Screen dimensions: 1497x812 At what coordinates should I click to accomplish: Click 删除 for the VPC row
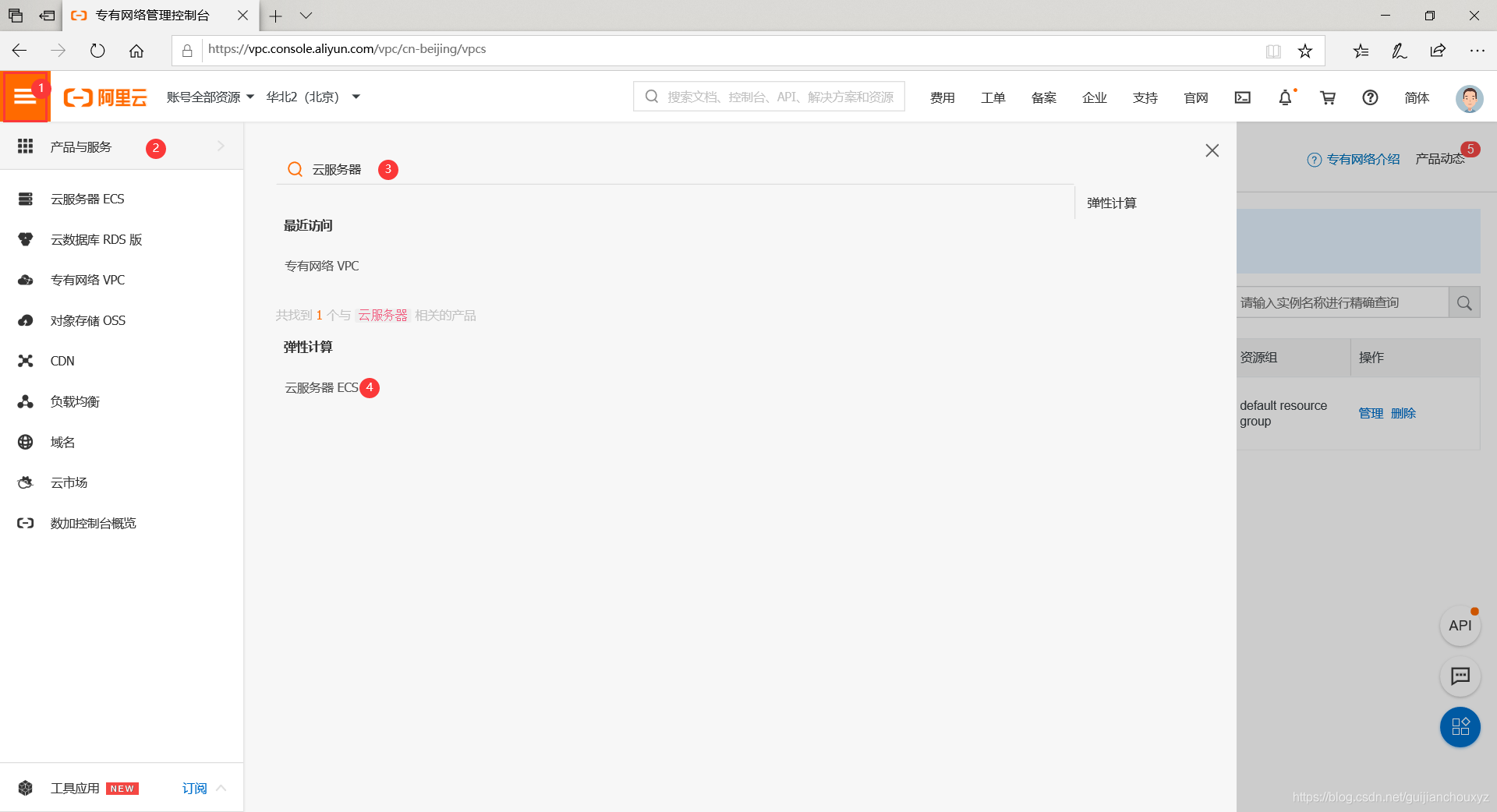[1403, 413]
